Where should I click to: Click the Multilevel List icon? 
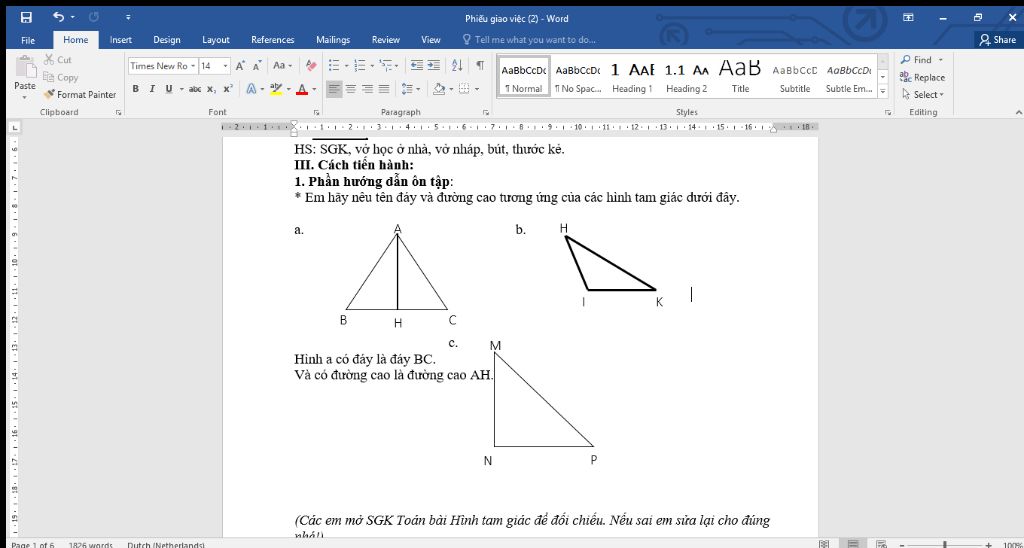click(x=385, y=66)
